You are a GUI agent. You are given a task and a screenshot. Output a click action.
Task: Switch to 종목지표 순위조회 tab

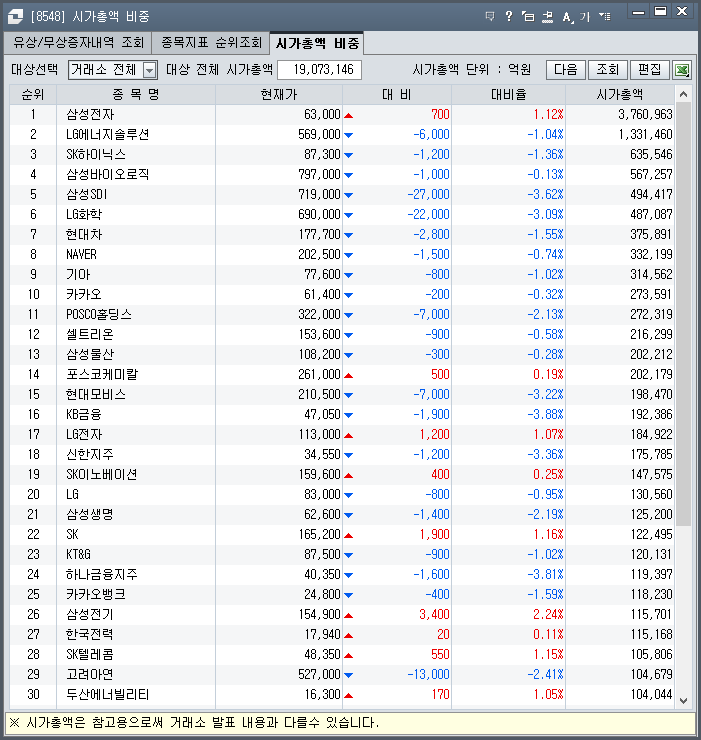tap(211, 43)
